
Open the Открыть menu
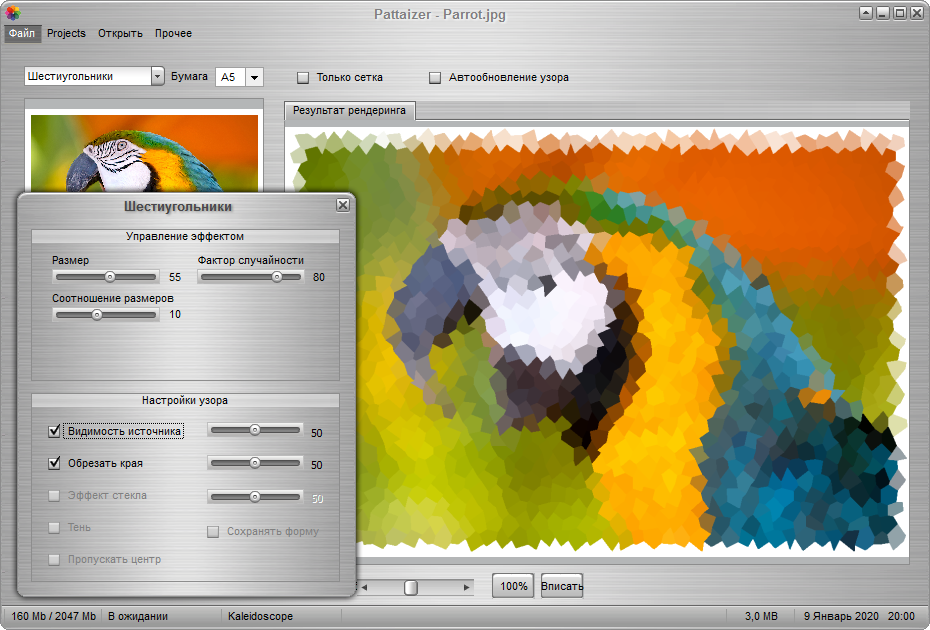(120, 33)
